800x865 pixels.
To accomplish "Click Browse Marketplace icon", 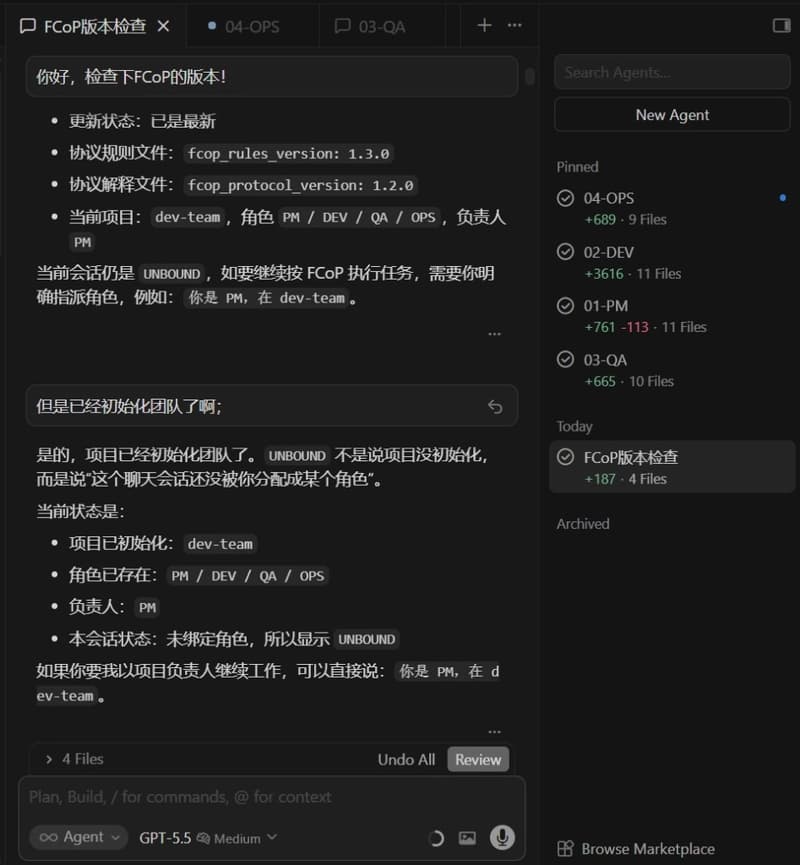I will [x=565, y=848].
